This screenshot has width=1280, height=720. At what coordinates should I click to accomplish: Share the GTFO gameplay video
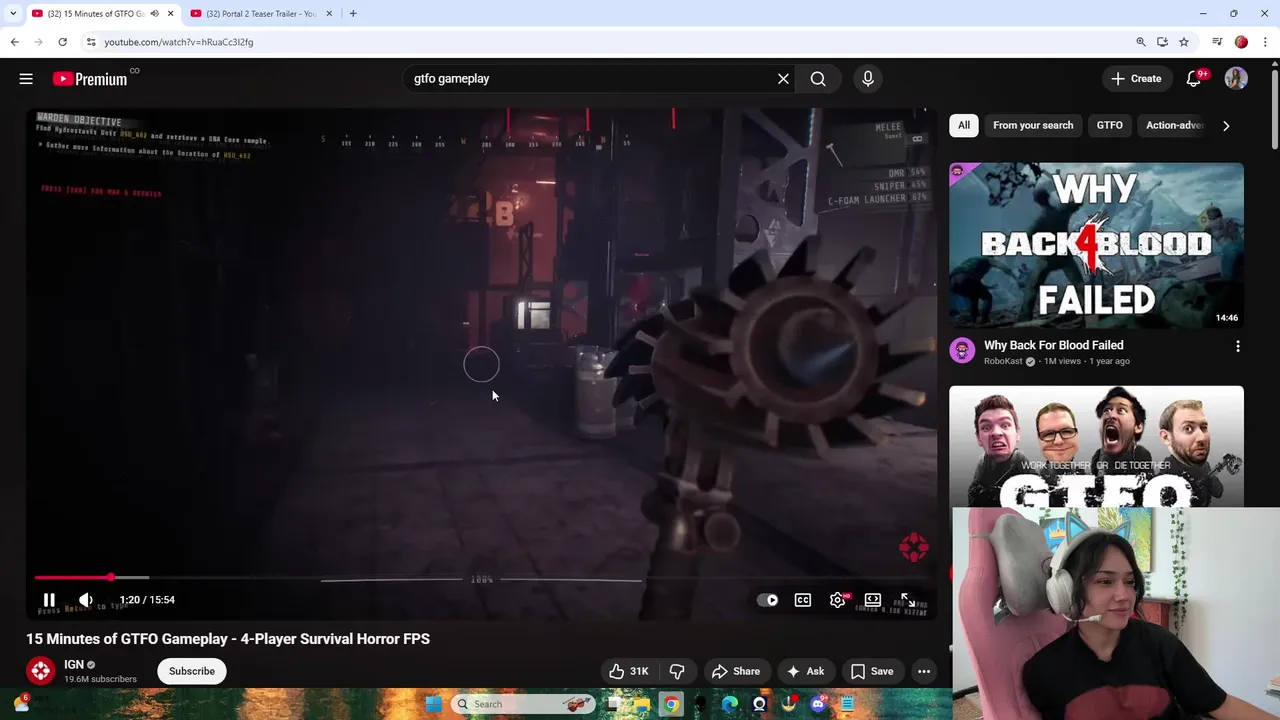736,671
